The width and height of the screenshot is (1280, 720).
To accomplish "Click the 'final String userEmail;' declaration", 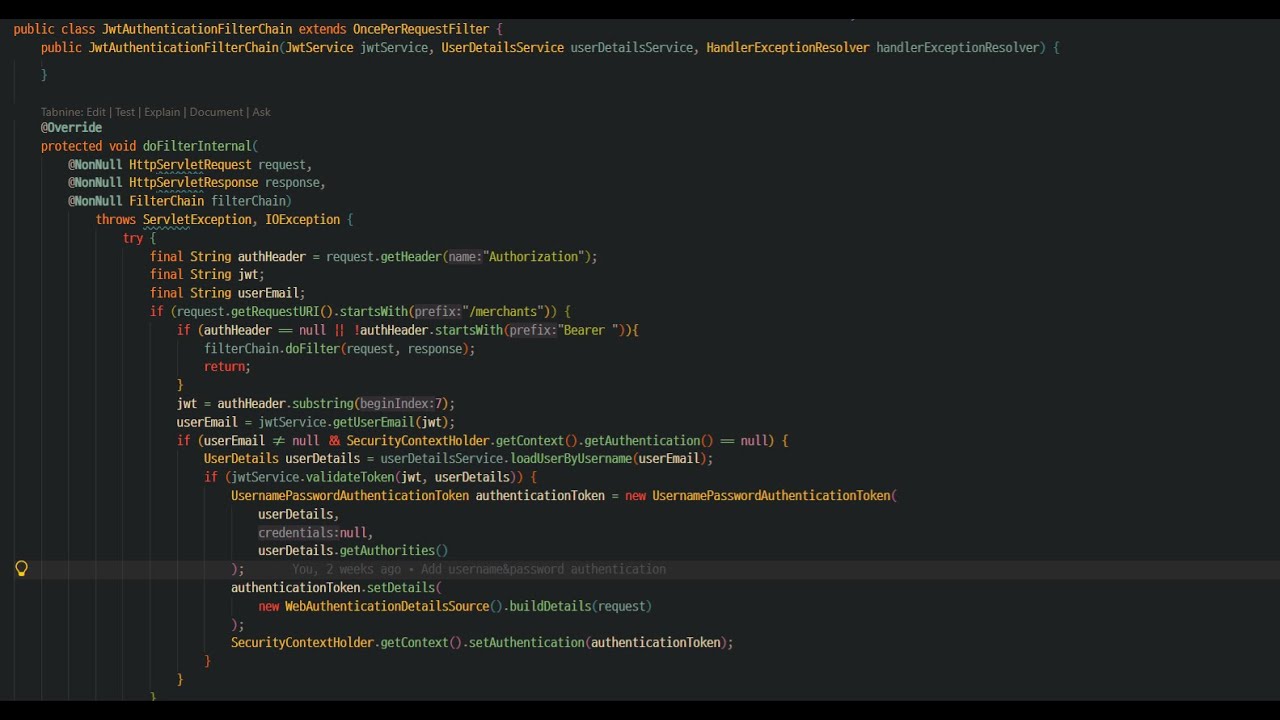I will point(227,293).
